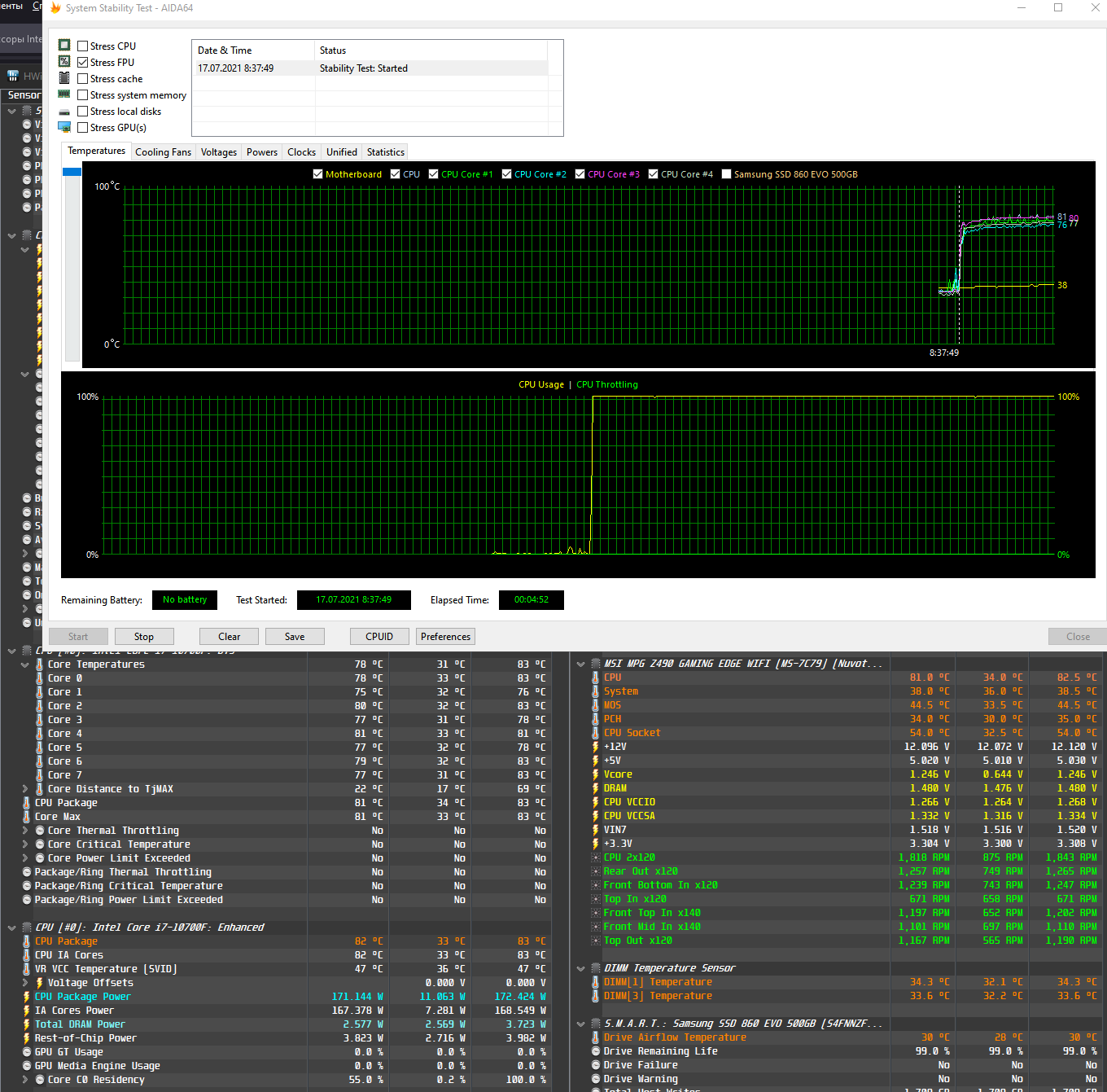Enable the Stress CPU checkbox

click(82, 46)
